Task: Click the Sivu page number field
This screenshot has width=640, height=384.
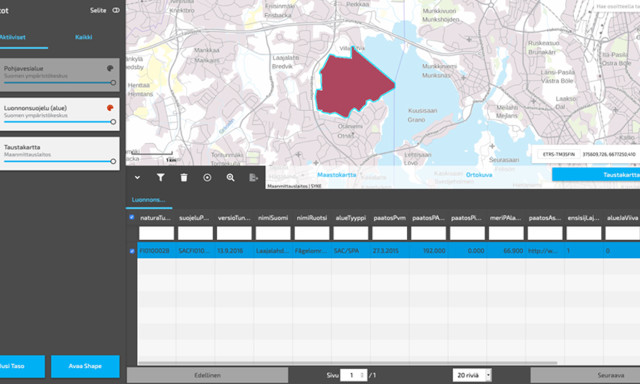Action: 353,375
